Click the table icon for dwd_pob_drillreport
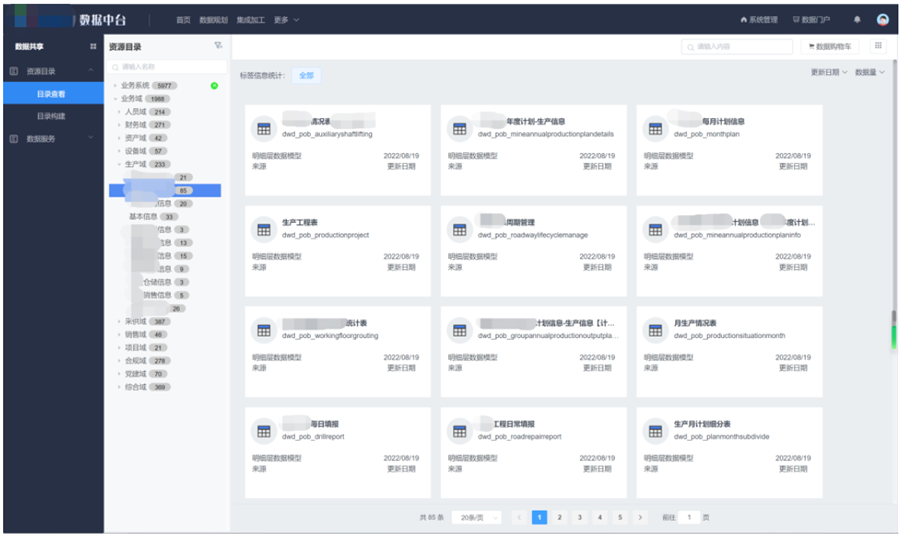 (x=263, y=431)
